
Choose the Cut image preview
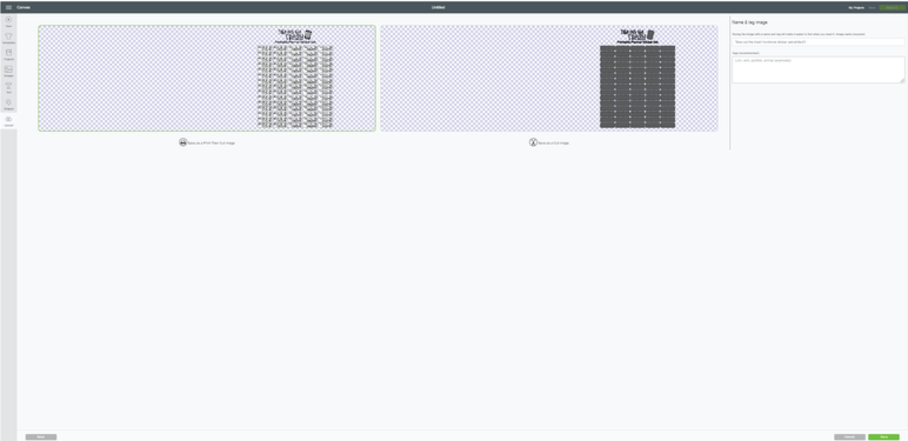(x=549, y=78)
